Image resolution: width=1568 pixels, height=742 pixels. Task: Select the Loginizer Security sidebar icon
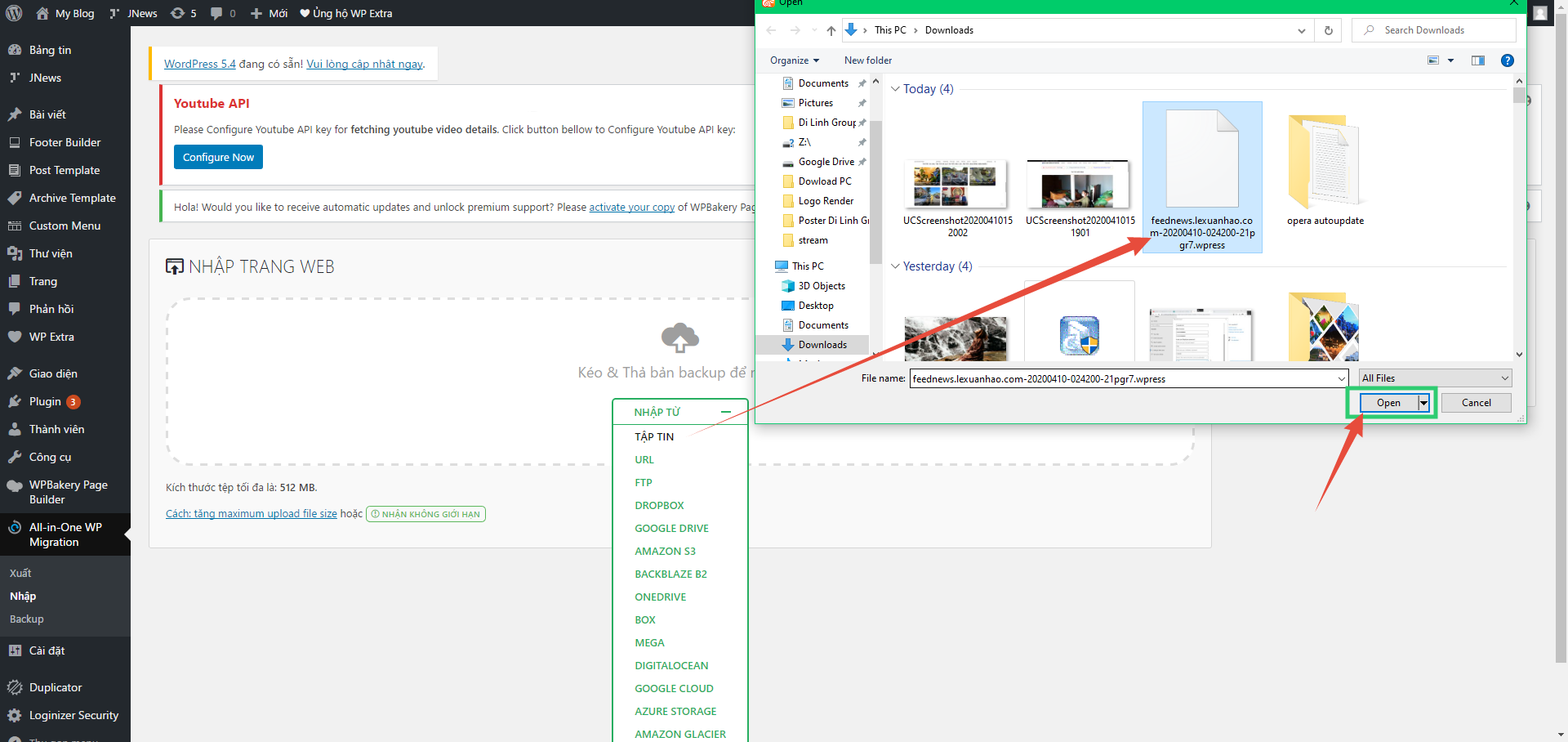[x=15, y=715]
